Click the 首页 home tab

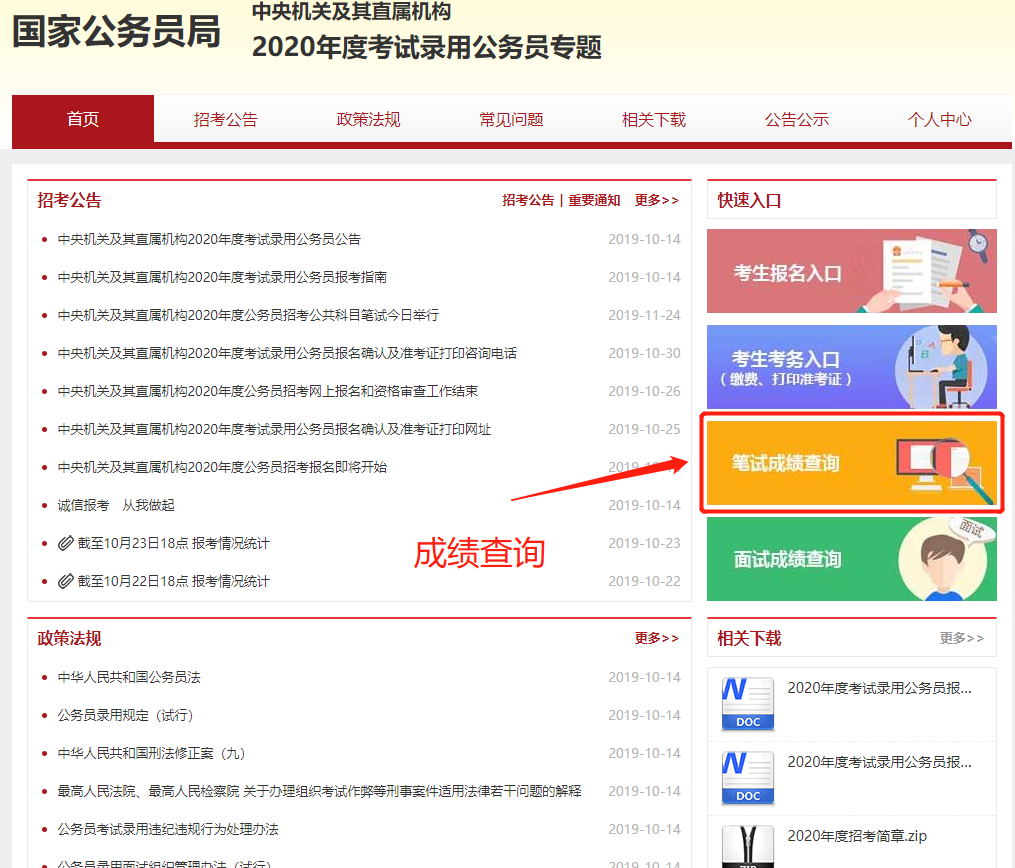click(x=83, y=119)
